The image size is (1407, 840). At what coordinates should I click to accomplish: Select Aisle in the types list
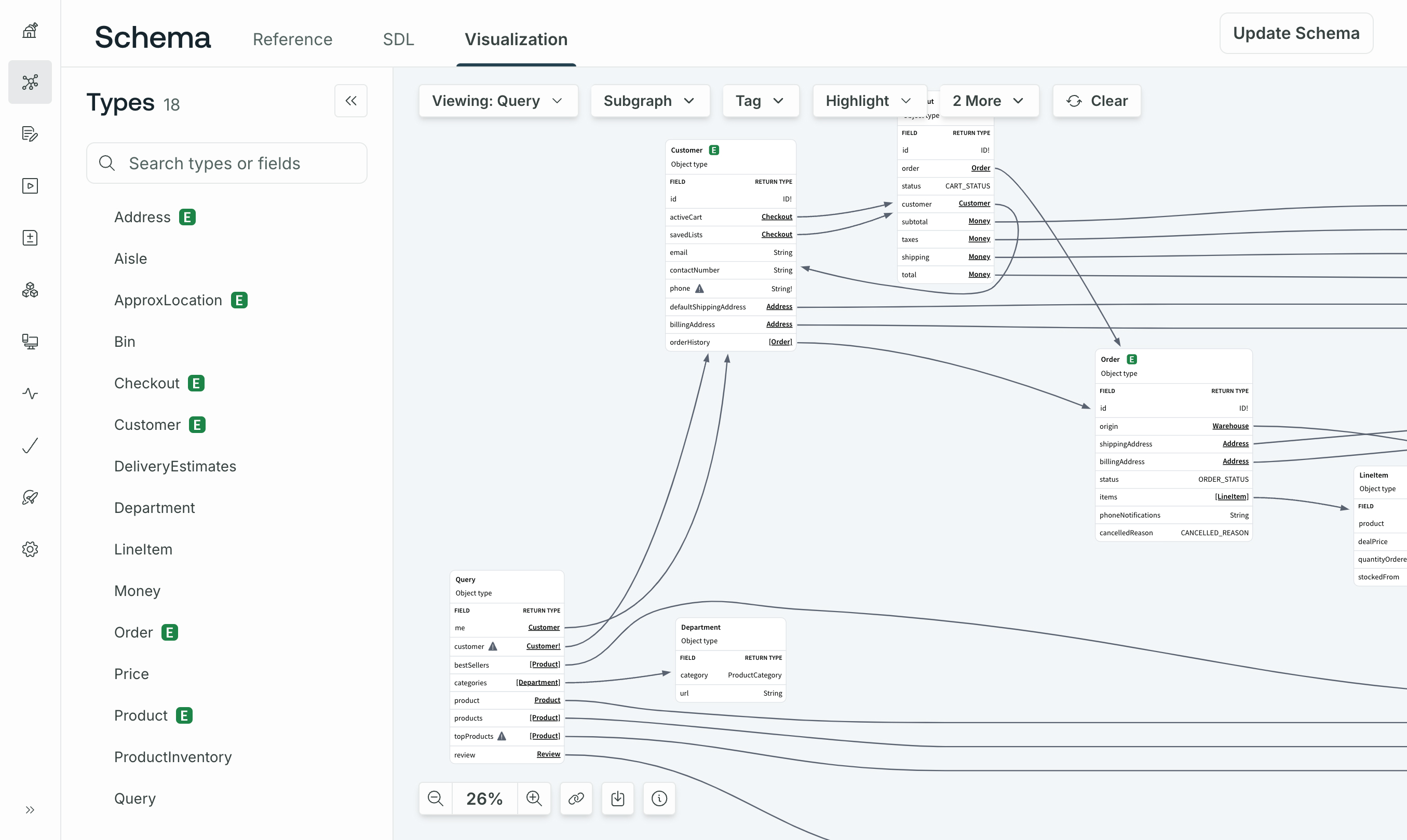coord(131,259)
